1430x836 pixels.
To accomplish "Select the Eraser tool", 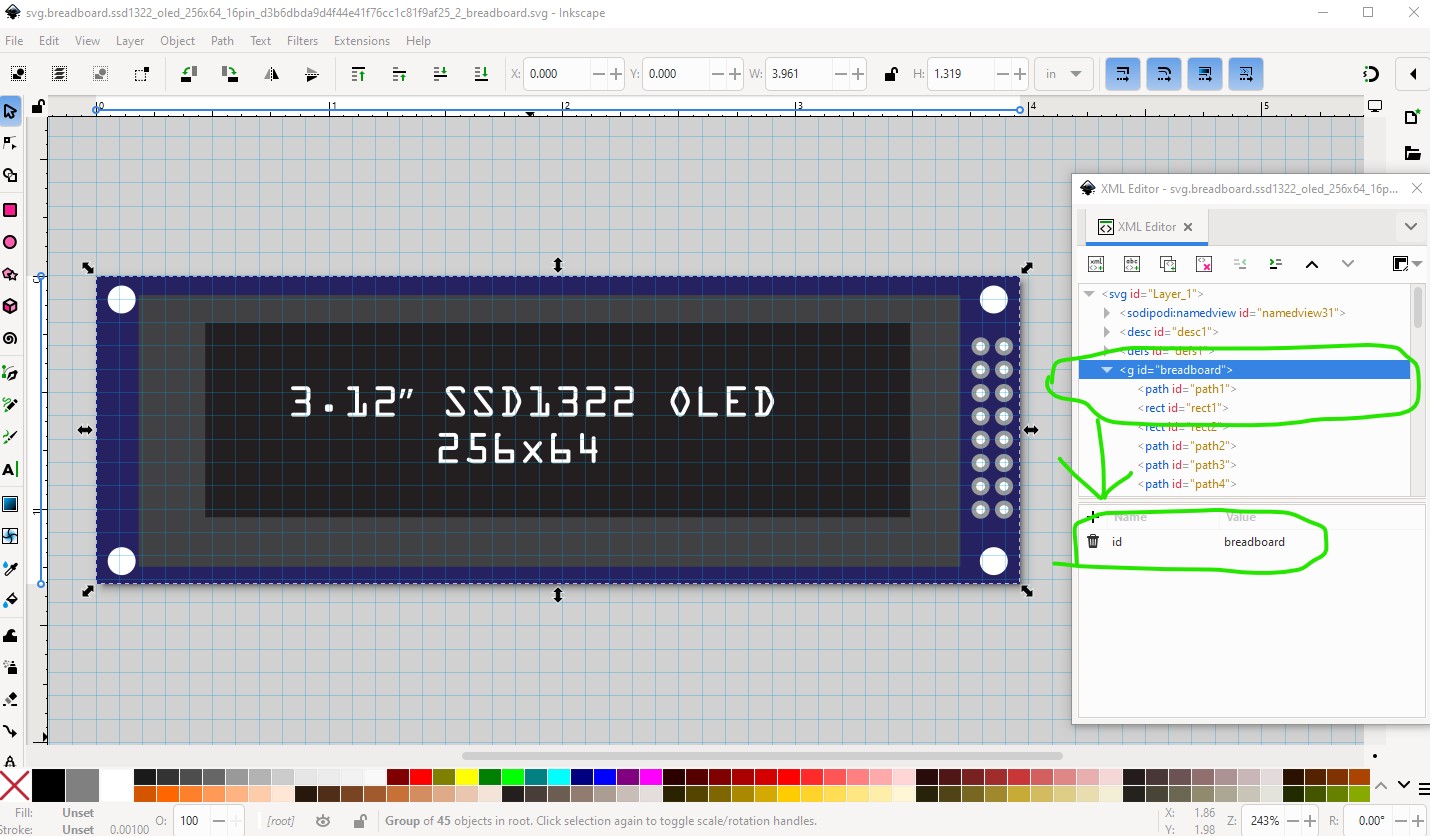I will tap(10, 698).
